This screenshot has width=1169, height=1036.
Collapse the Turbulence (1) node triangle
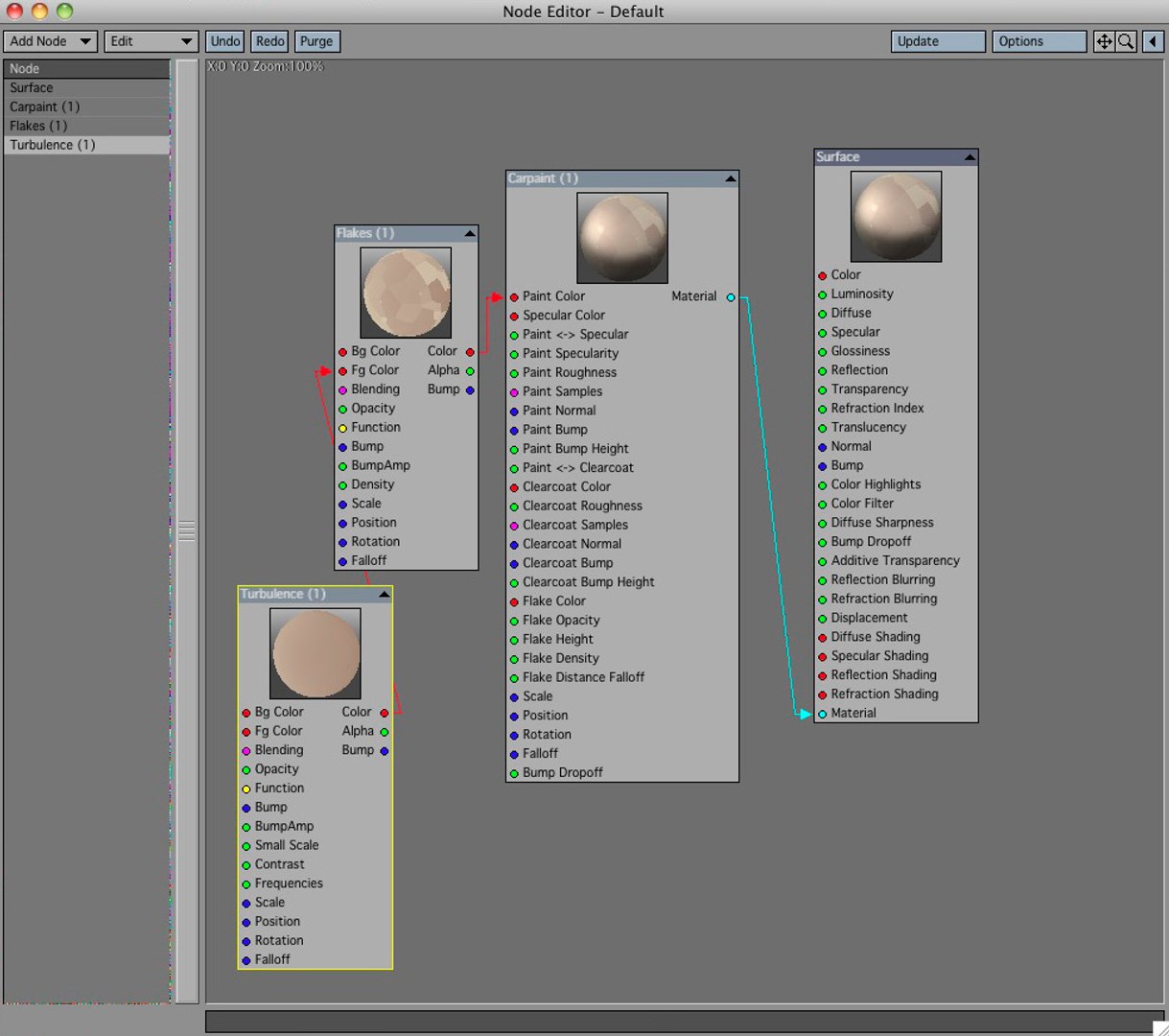(x=384, y=595)
